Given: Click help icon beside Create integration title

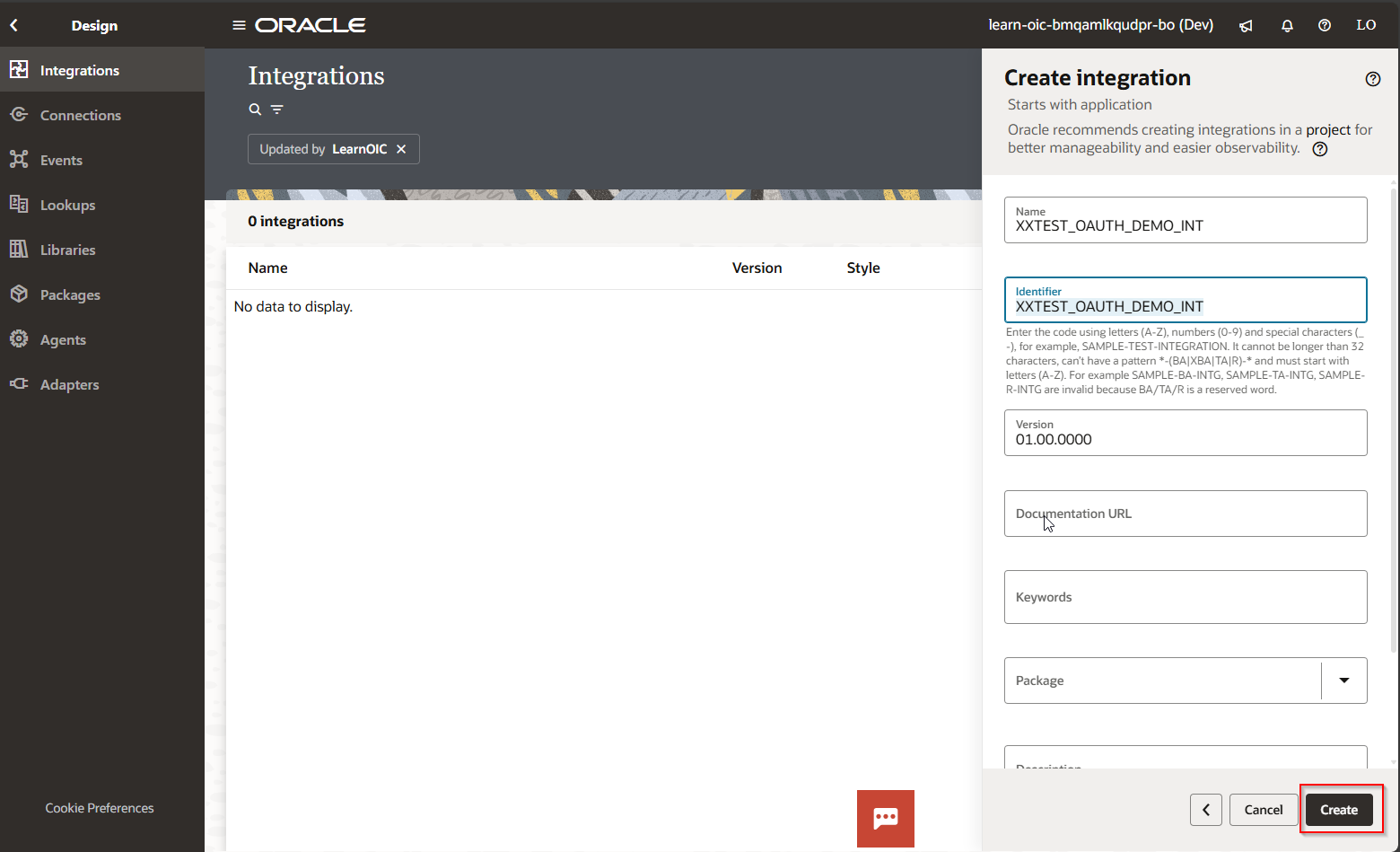Looking at the screenshot, I should click(x=1372, y=79).
